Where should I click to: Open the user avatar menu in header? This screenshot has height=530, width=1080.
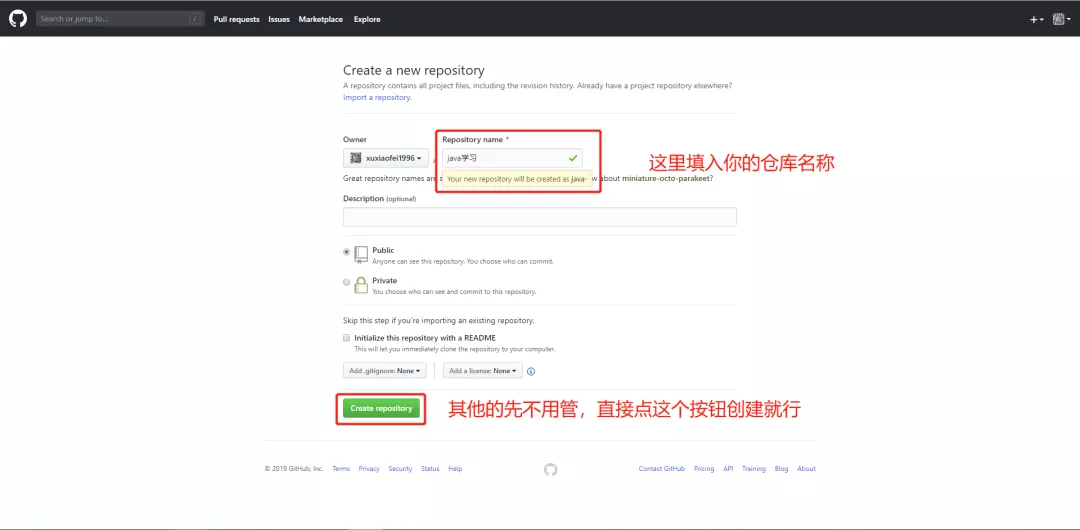click(x=1062, y=19)
